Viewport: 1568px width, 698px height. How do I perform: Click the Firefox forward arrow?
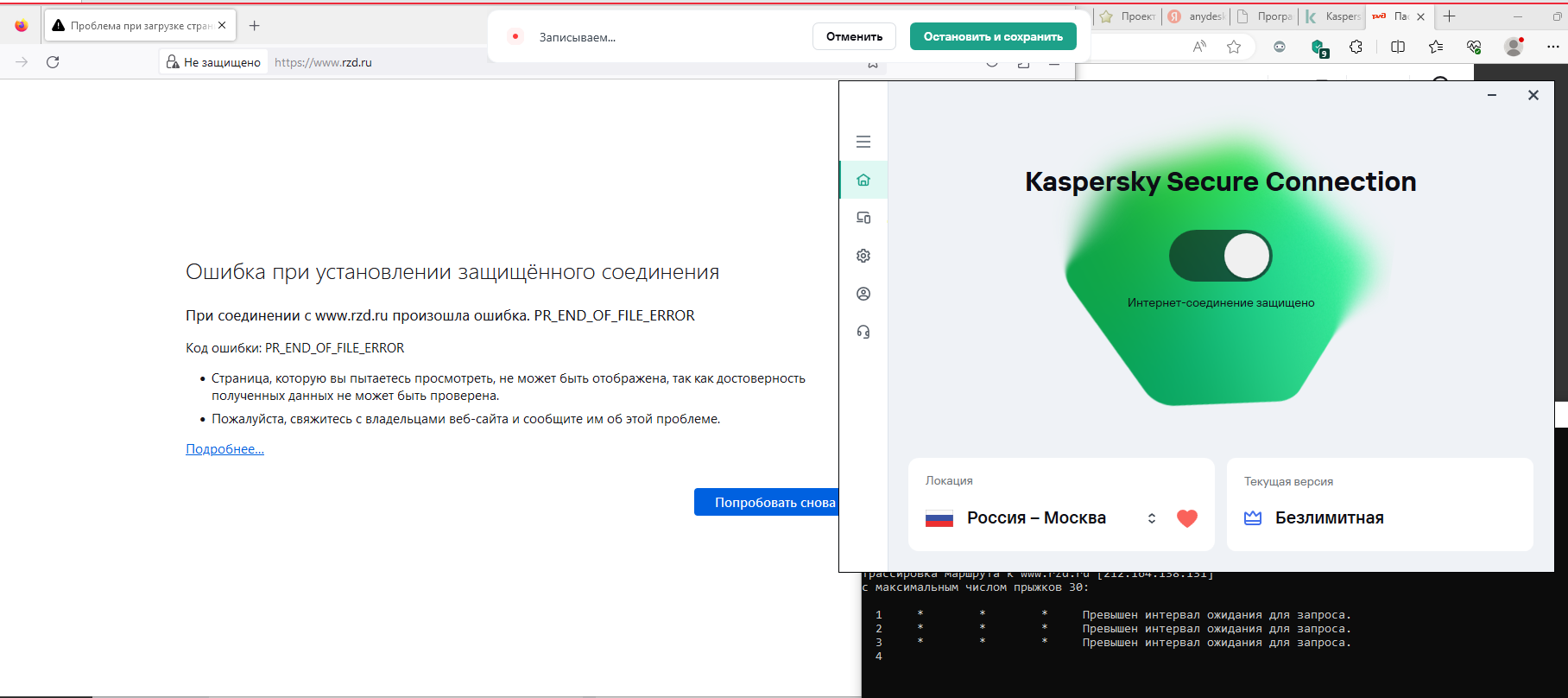tap(22, 62)
